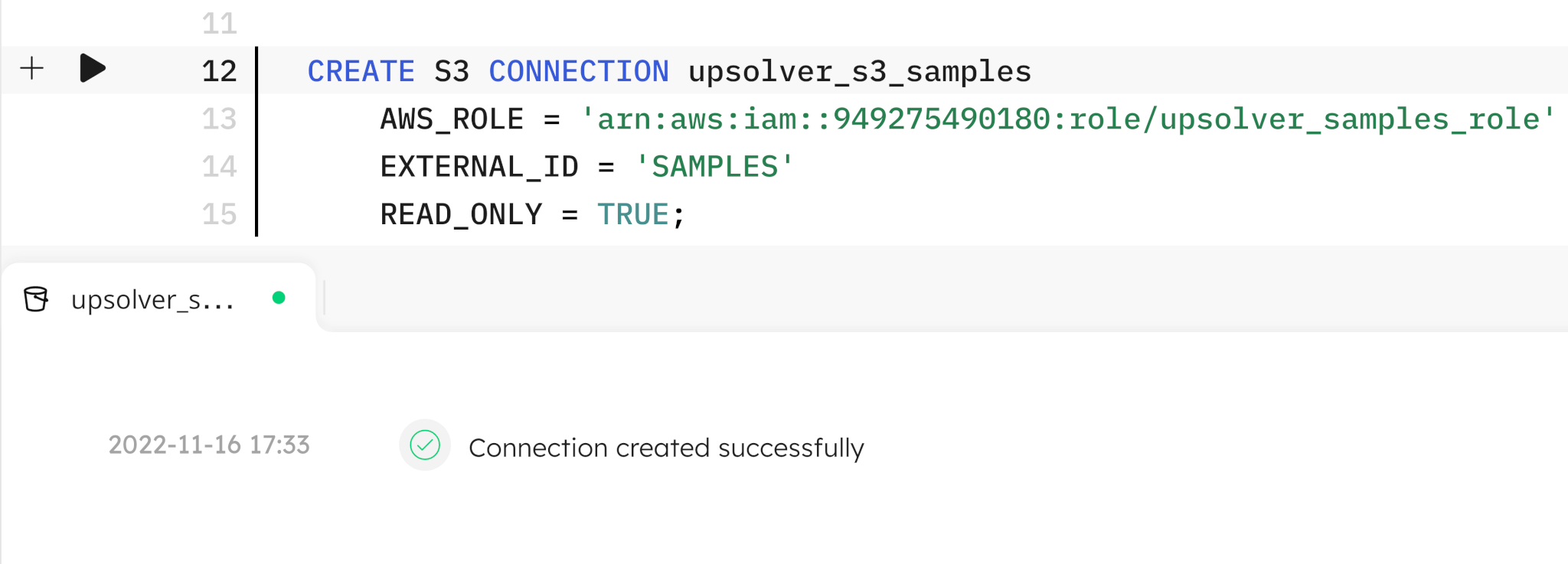Click the upsolver_s3_samples connection name
1568x564 pixels.
860,72
